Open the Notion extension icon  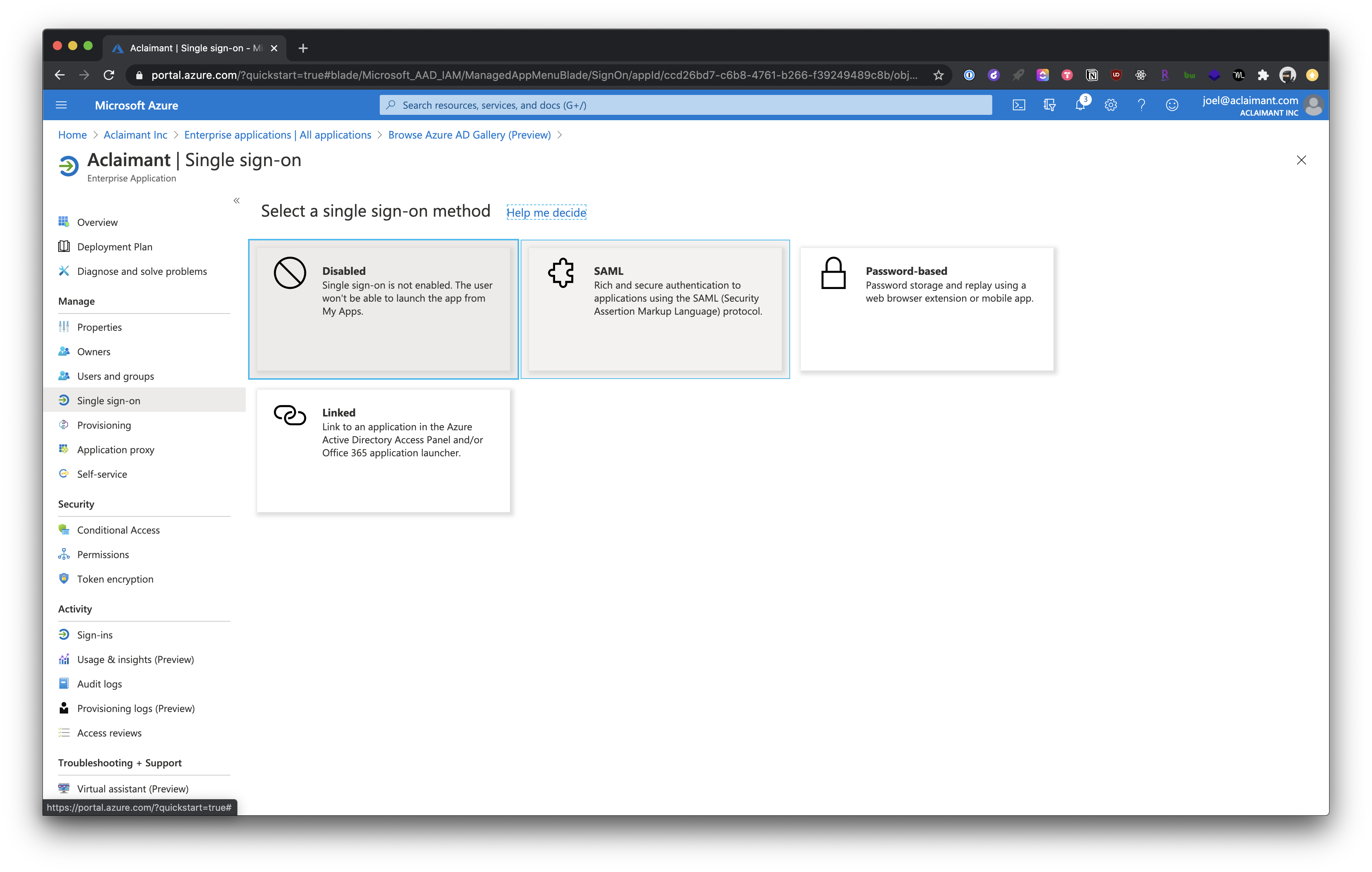pyautogui.click(x=1091, y=75)
